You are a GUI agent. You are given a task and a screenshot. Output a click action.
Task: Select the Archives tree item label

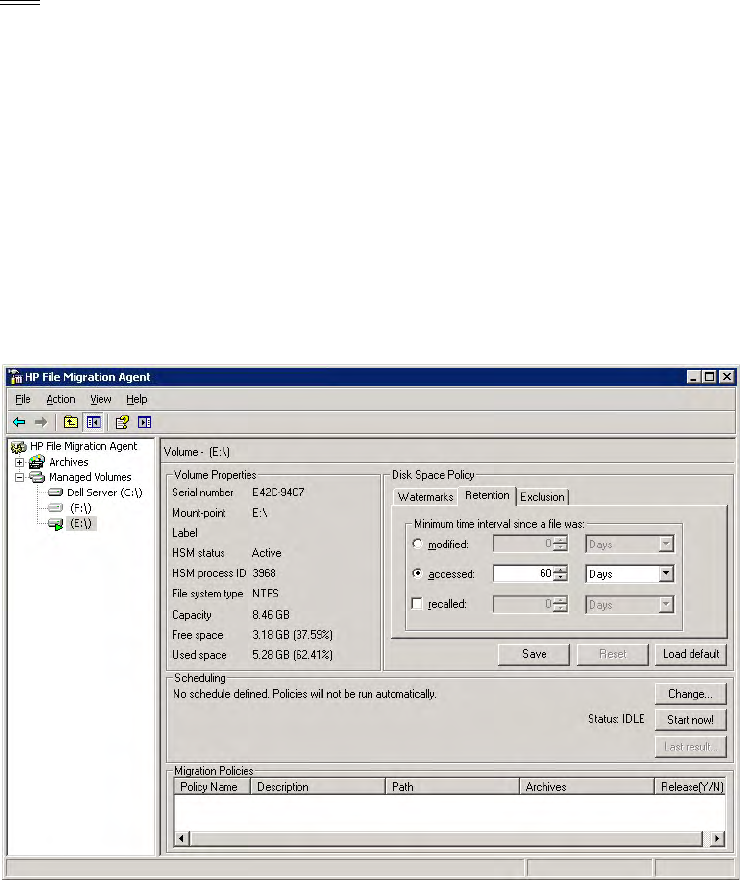point(68,462)
